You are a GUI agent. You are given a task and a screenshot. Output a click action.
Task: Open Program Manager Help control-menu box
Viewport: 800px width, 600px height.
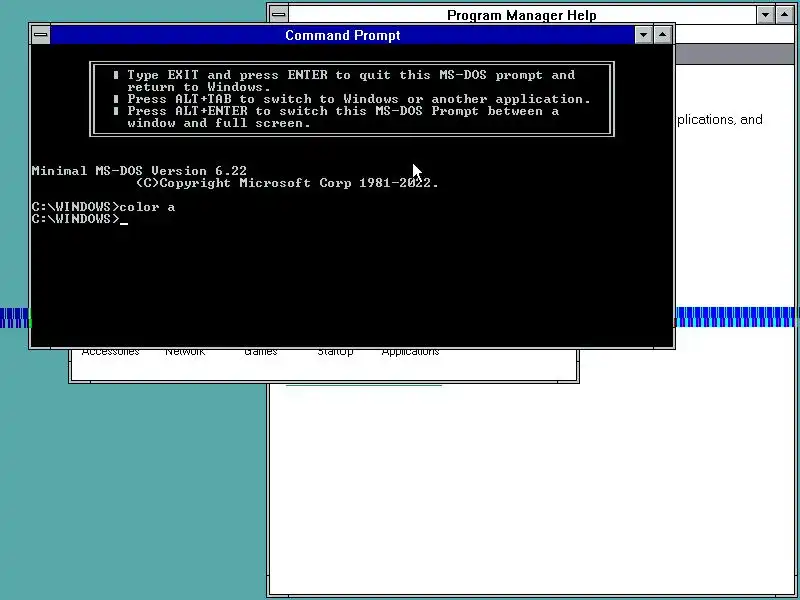[279, 15]
